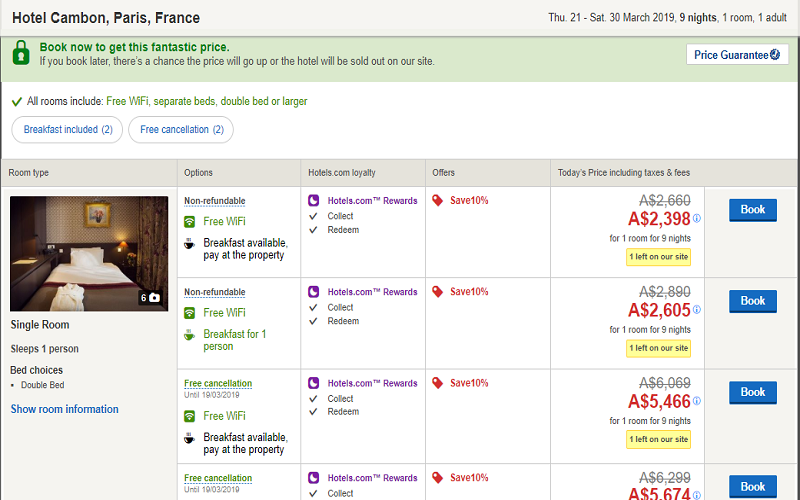
Task: Open Show room information link
Action: coord(64,409)
